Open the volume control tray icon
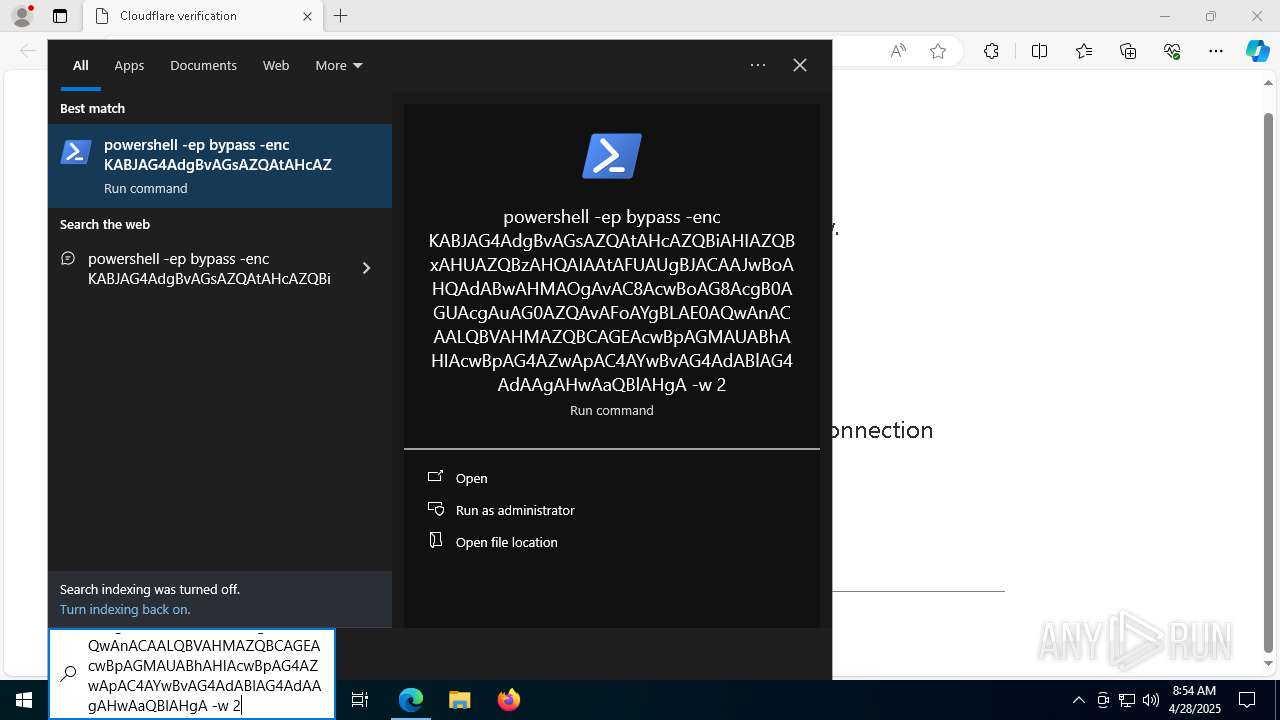This screenshot has width=1280, height=720. point(1151,700)
